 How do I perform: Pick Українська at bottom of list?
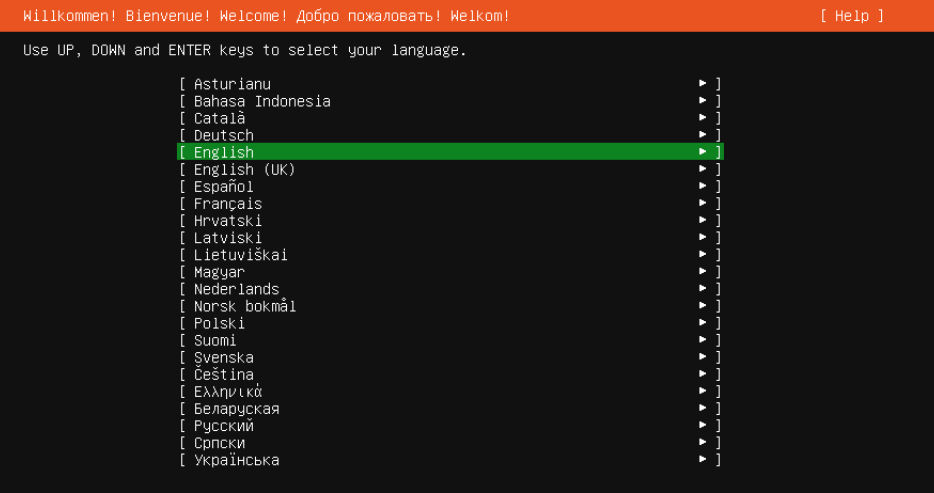click(x=237, y=460)
